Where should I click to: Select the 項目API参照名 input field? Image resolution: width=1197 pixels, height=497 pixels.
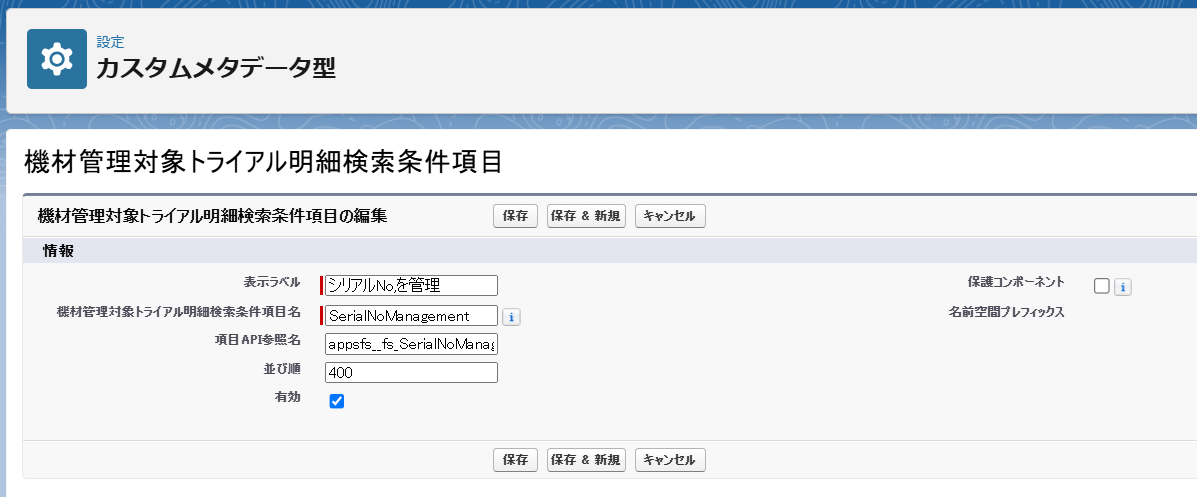pyautogui.click(x=411, y=344)
